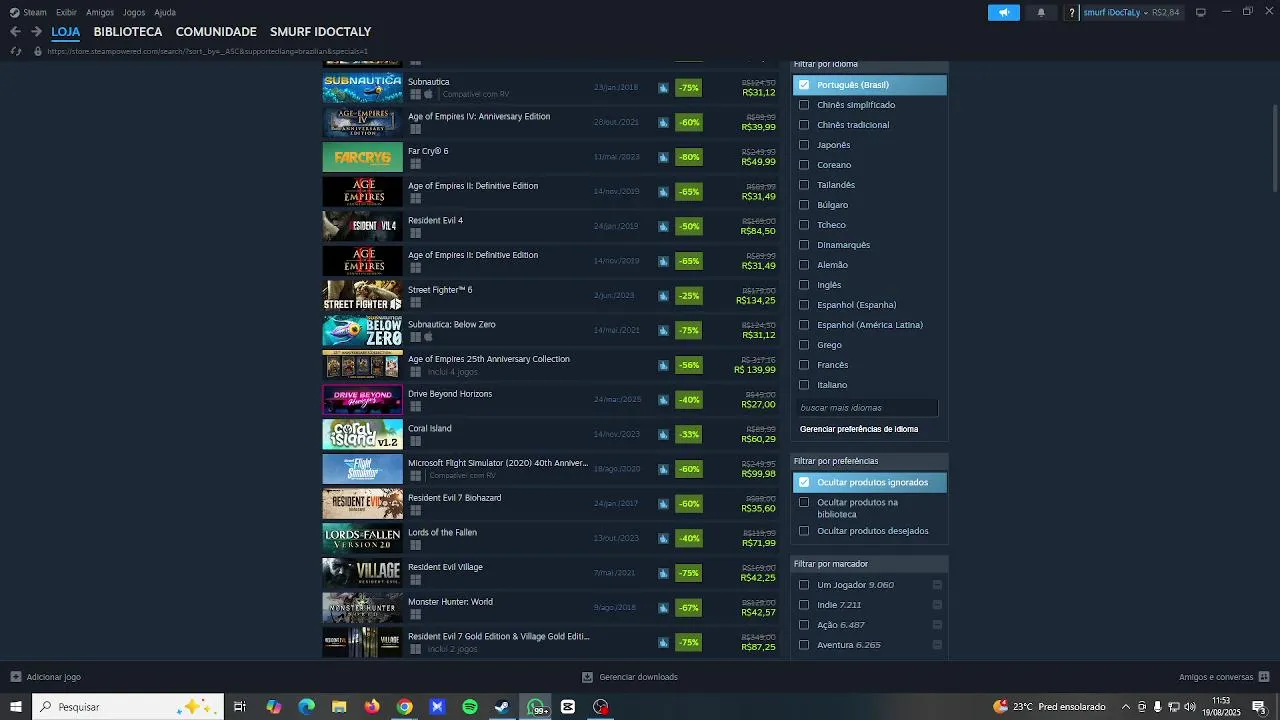Open the Gerenciar downloads icon
1280x720 pixels.
tap(587, 677)
